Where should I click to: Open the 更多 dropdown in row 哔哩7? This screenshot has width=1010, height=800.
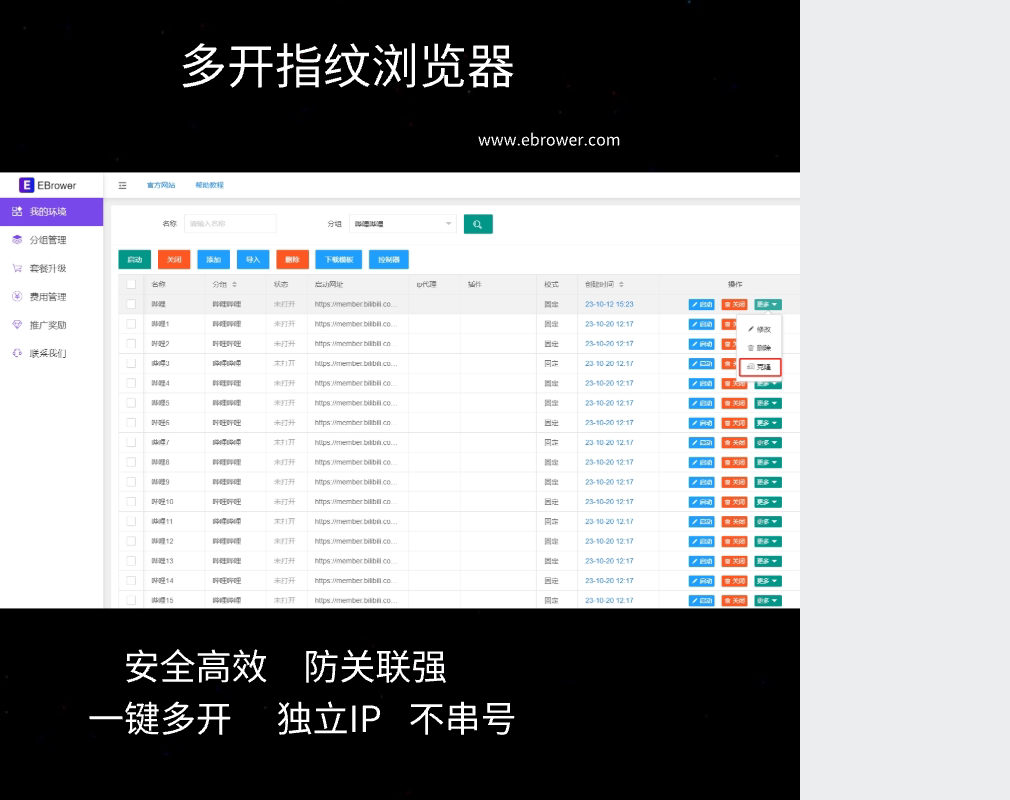pos(768,443)
